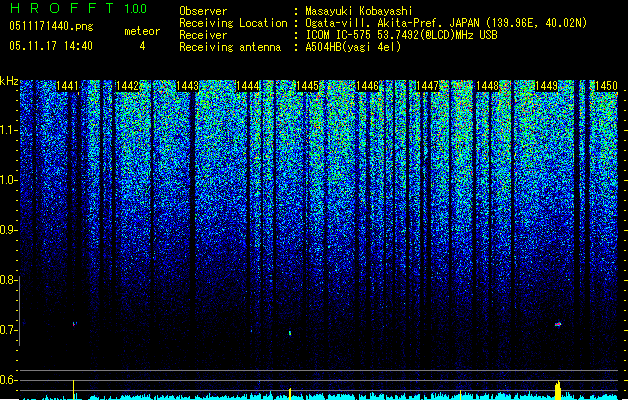
Task: Click the kHz axis unit label
Action: click(9, 81)
